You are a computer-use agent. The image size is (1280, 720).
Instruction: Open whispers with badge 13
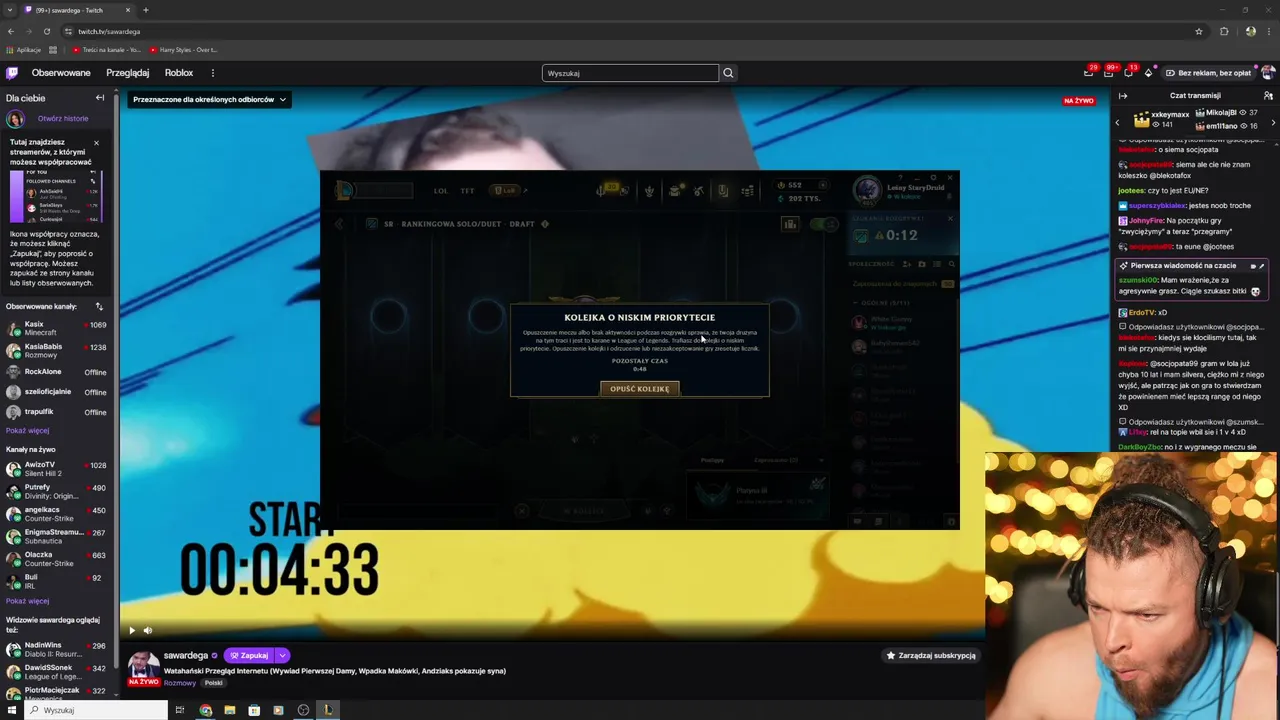[x=1128, y=73]
